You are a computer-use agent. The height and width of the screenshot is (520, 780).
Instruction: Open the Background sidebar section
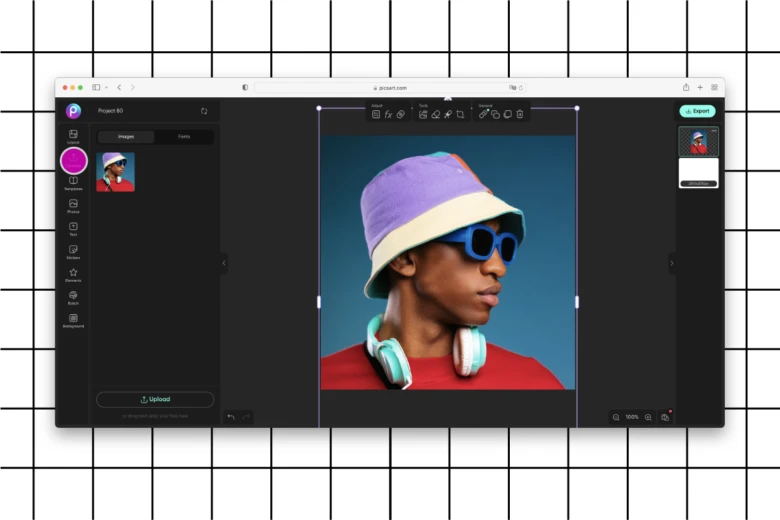[73, 320]
